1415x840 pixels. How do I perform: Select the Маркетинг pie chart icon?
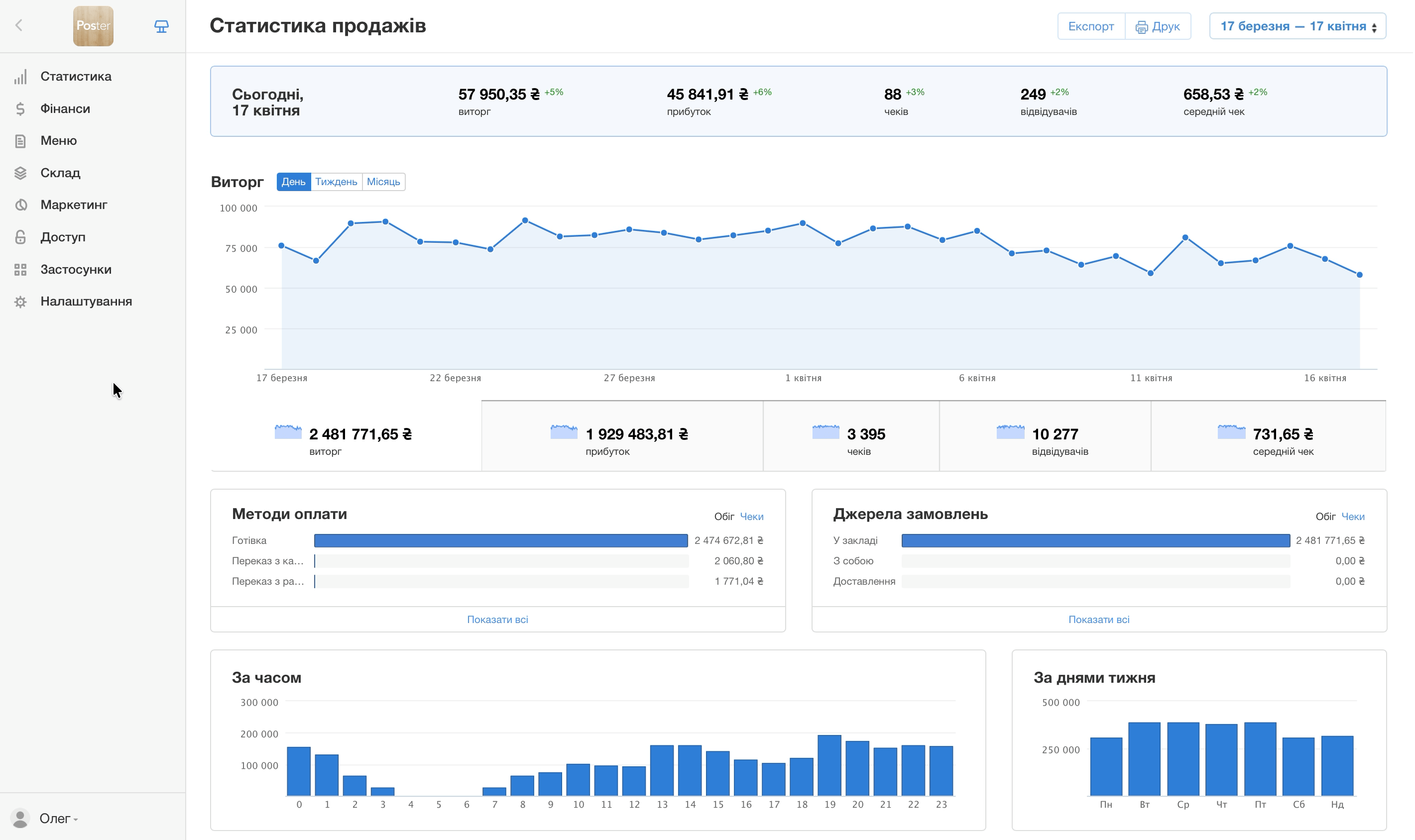tap(20, 205)
